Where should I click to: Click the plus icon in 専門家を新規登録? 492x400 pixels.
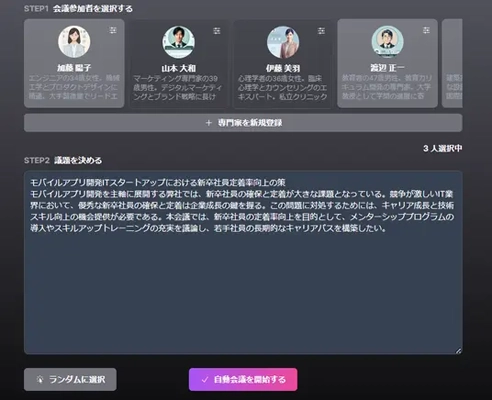click(209, 123)
